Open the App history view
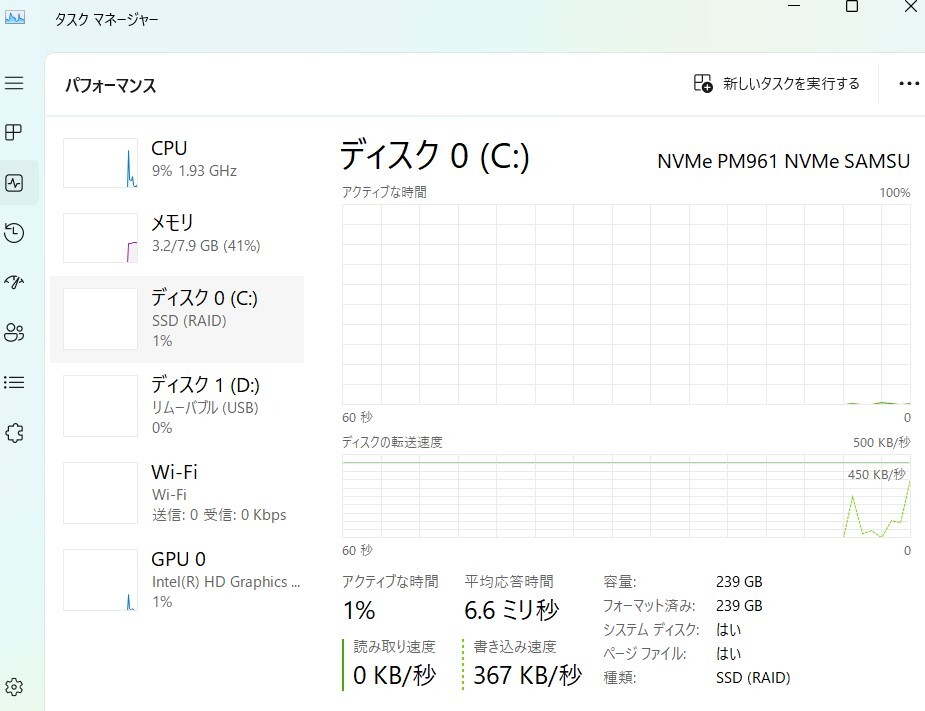Viewport: 925px width, 711px height. 15,232
